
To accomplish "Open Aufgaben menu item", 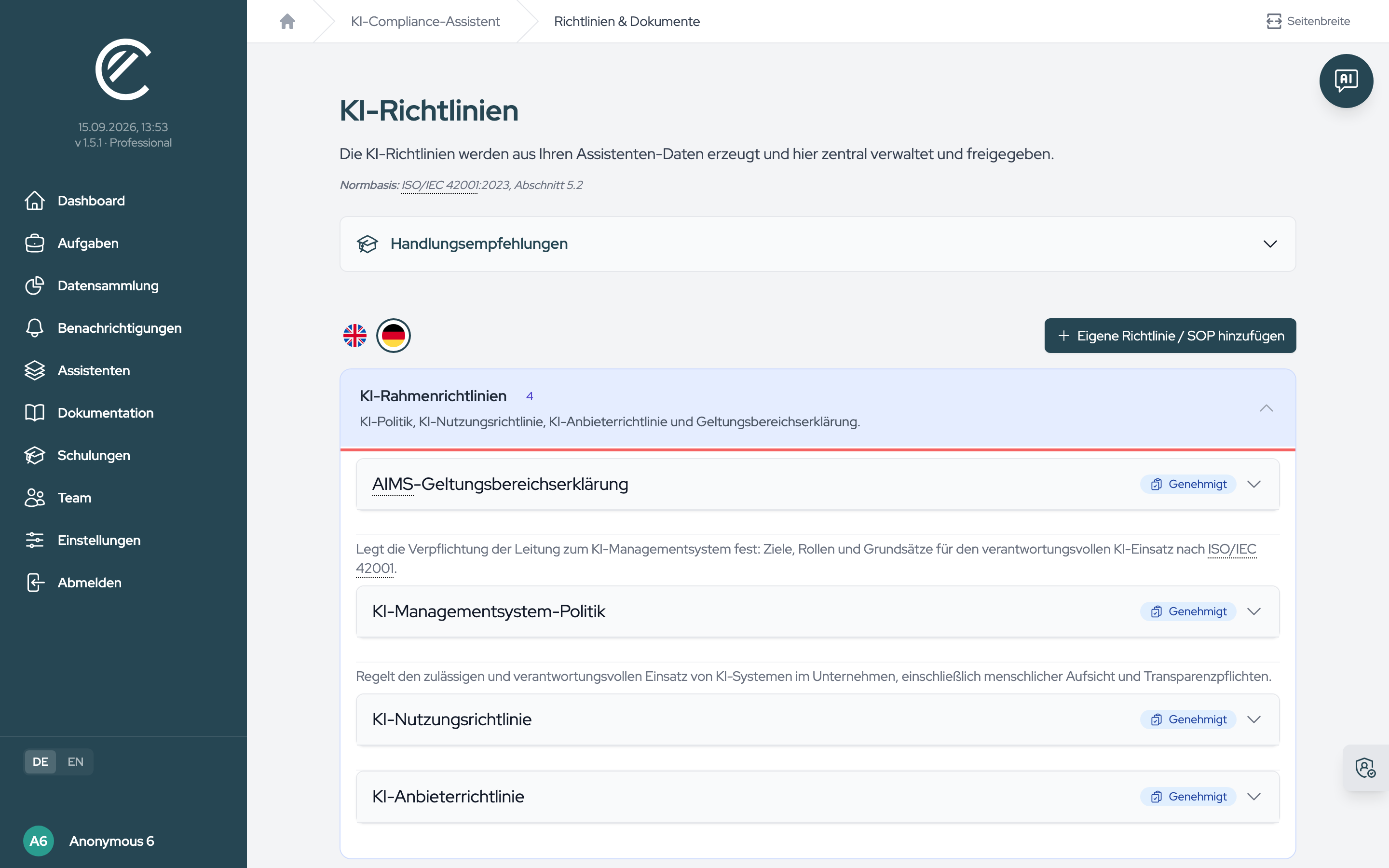I will (123, 243).
